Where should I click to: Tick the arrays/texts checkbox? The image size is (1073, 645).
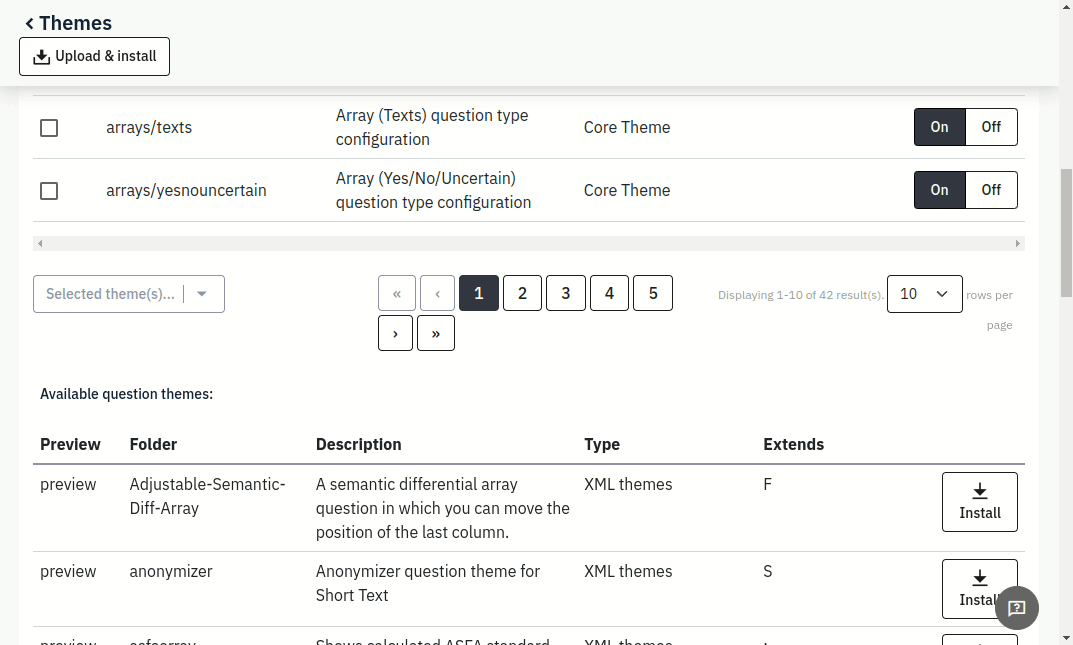(x=49, y=128)
